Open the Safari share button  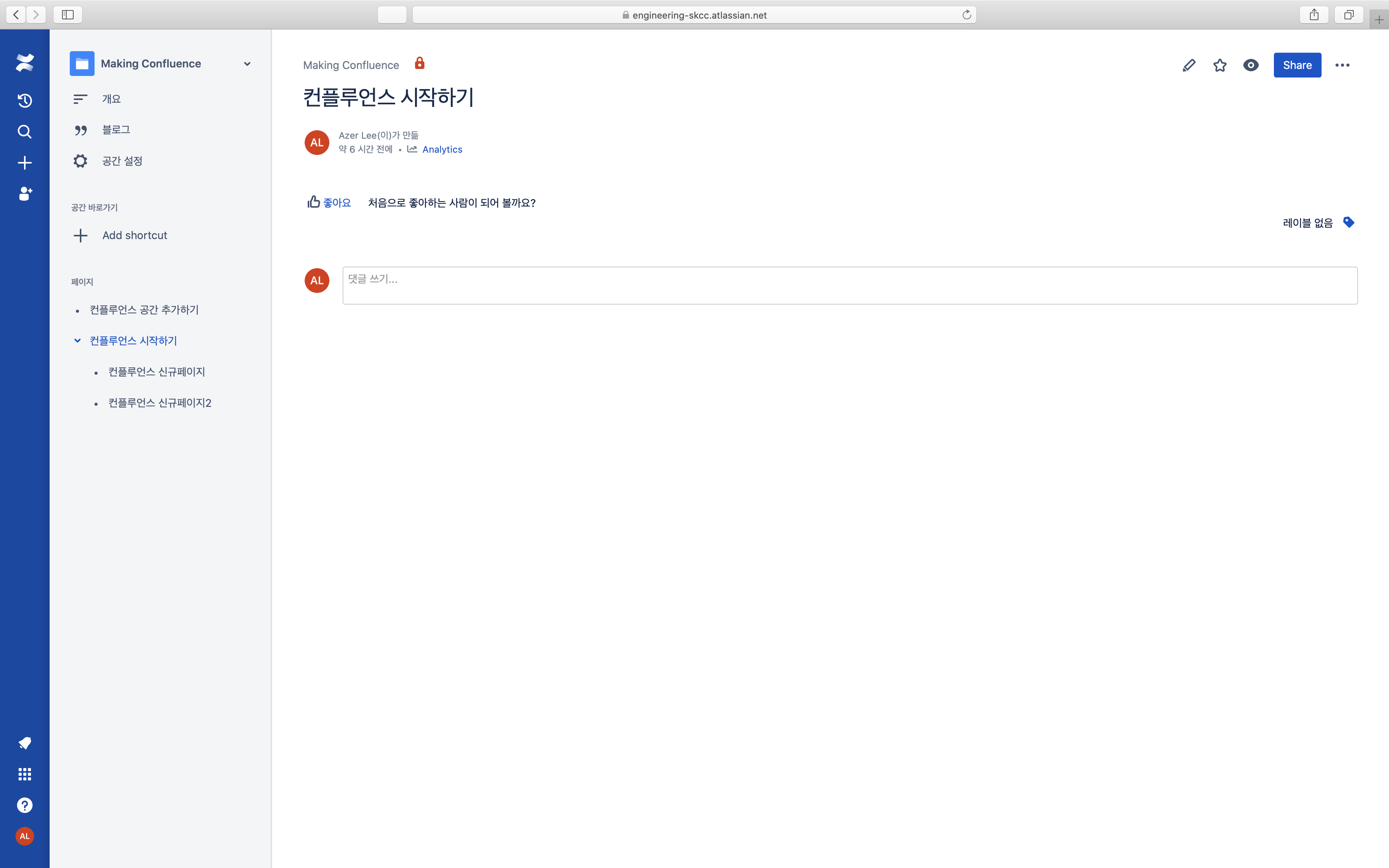coord(1314,14)
